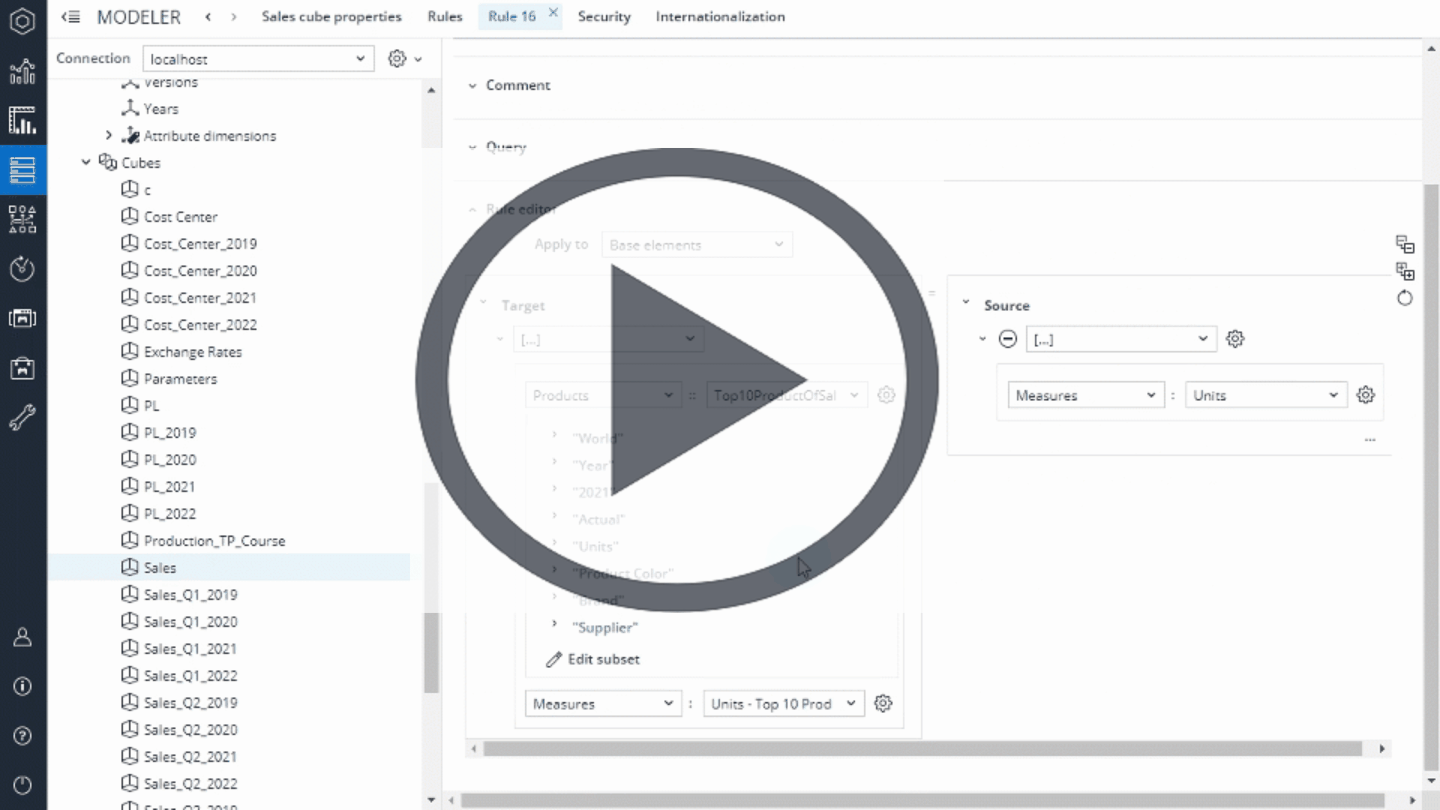Select the Years dimension
The image size is (1440, 810).
(161, 108)
